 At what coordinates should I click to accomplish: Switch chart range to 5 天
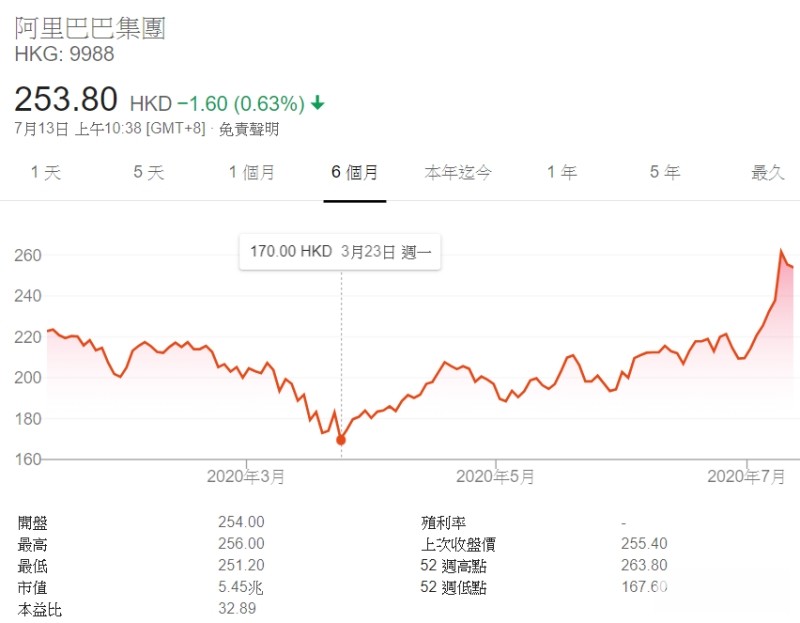click(x=149, y=172)
